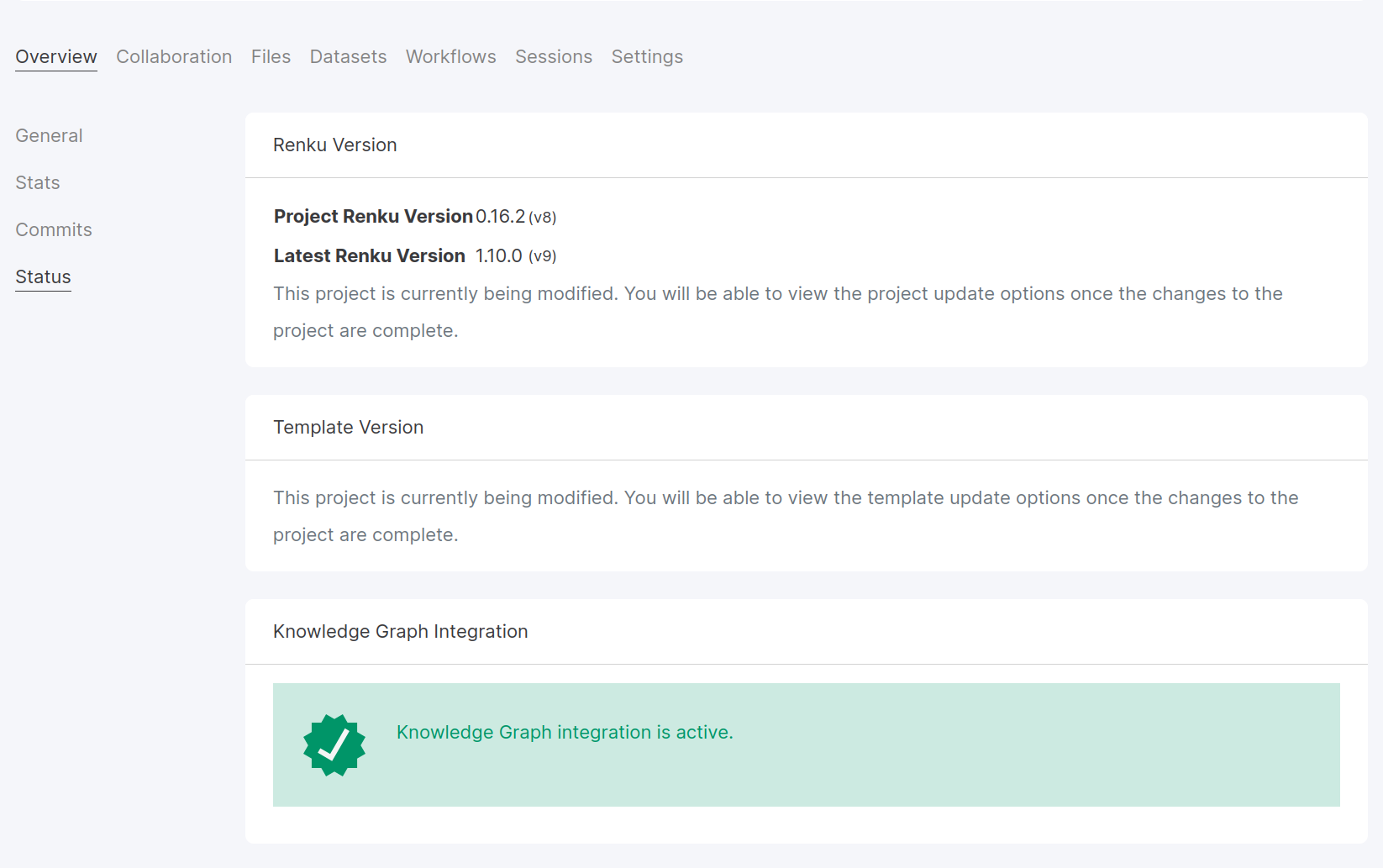Viewport: 1383px width, 868px height.
Task: Select General in the sidebar
Action: tap(49, 135)
